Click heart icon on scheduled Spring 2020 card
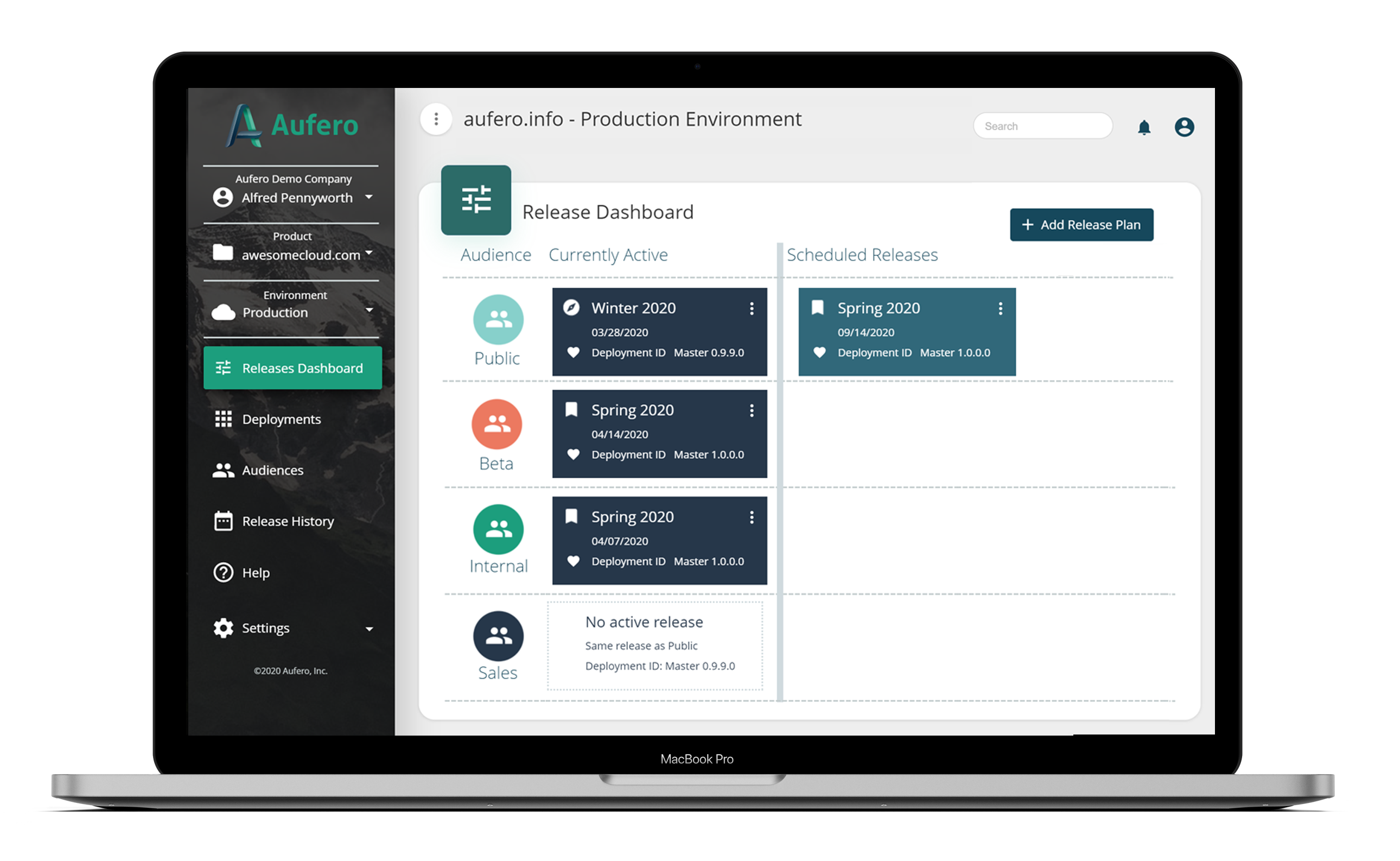Image resolution: width=1400 pixels, height=861 pixels. pyautogui.click(x=820, y=353)
